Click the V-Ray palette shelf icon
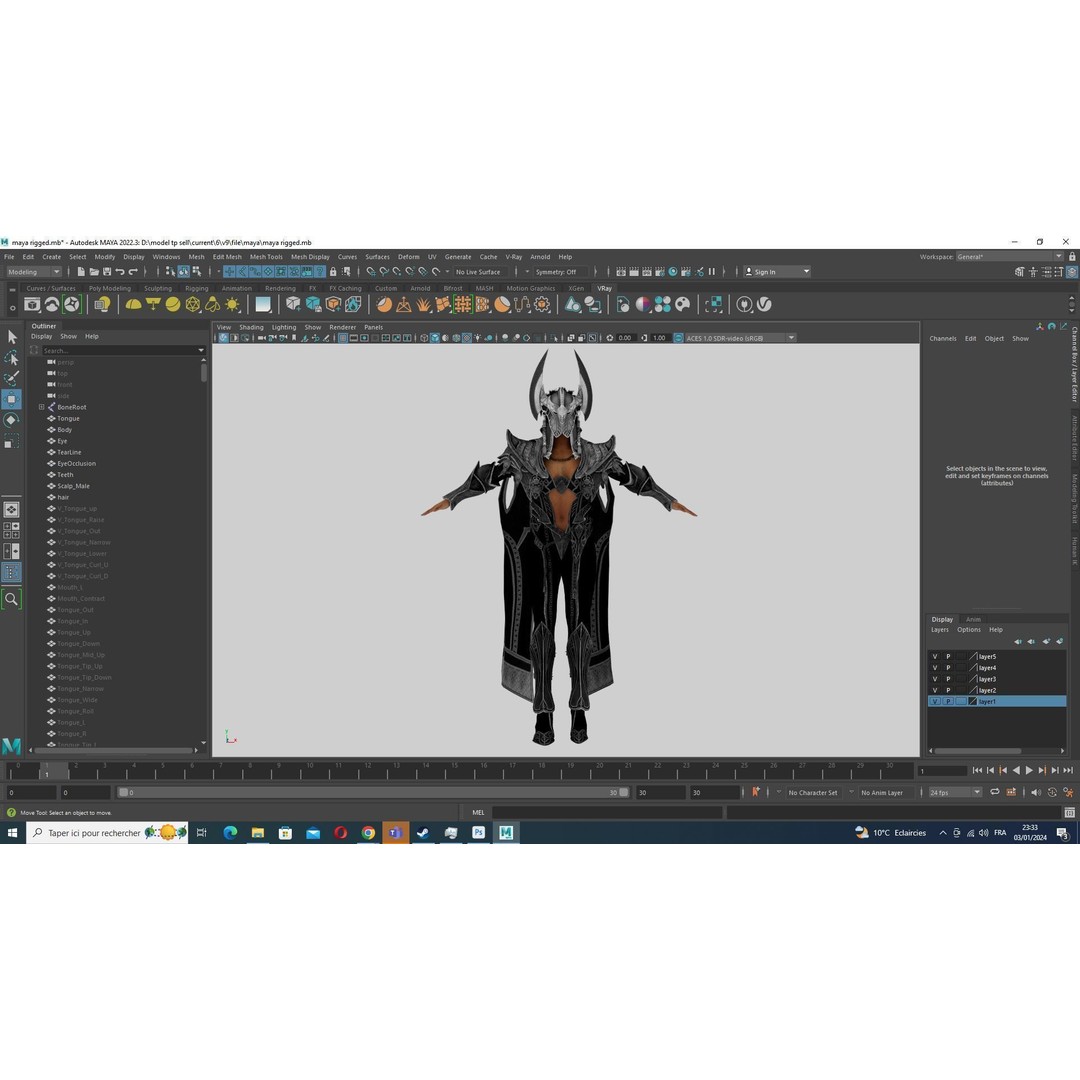 tap(683, 304)
